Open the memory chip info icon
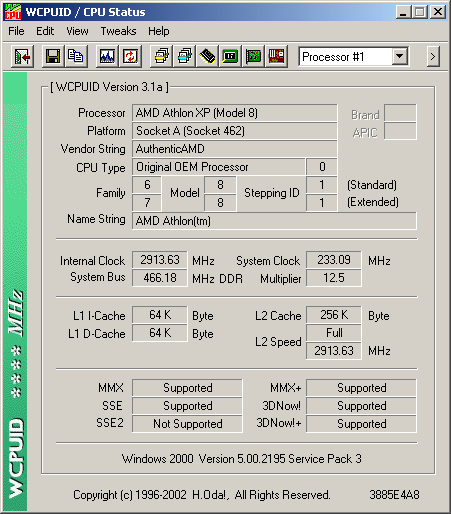 click(x=207, y=56)
